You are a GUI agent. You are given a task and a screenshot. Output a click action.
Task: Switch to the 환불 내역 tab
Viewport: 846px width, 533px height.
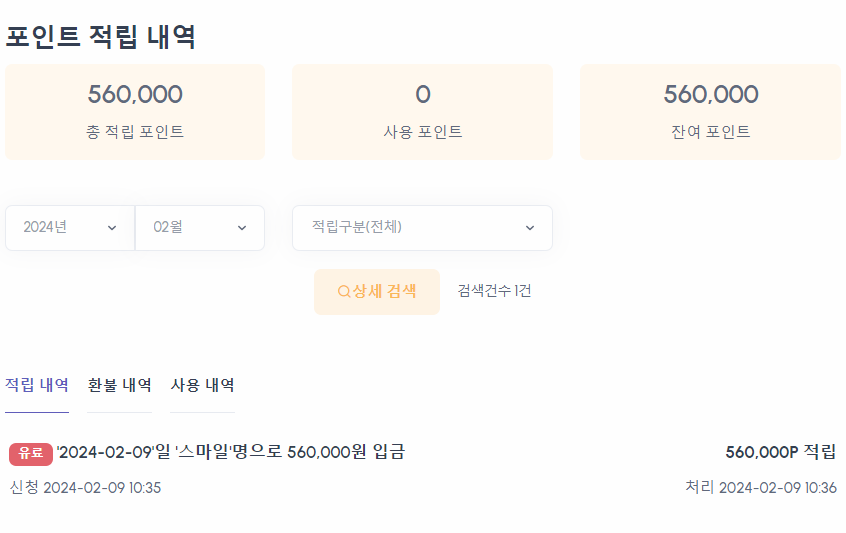tap(120, 385)
